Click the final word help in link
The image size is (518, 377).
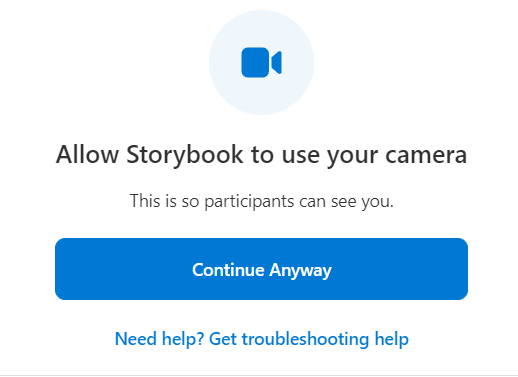pyautogui.click(x=392, y=339)
